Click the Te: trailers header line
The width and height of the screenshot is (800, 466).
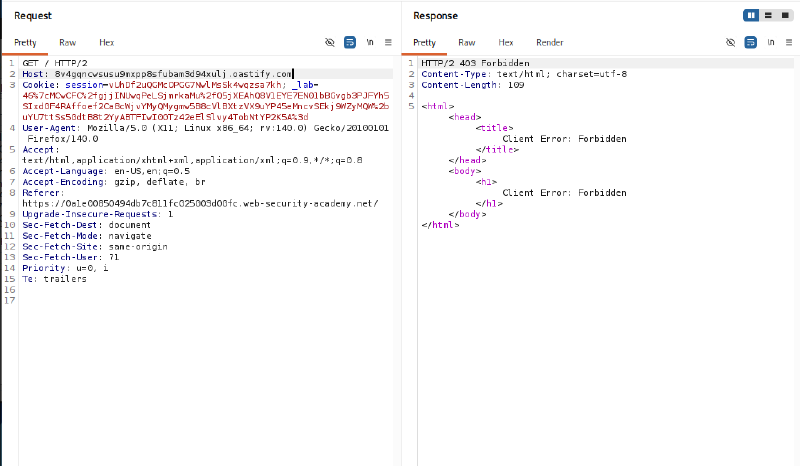pyautogui.click(x=54, y=279)
